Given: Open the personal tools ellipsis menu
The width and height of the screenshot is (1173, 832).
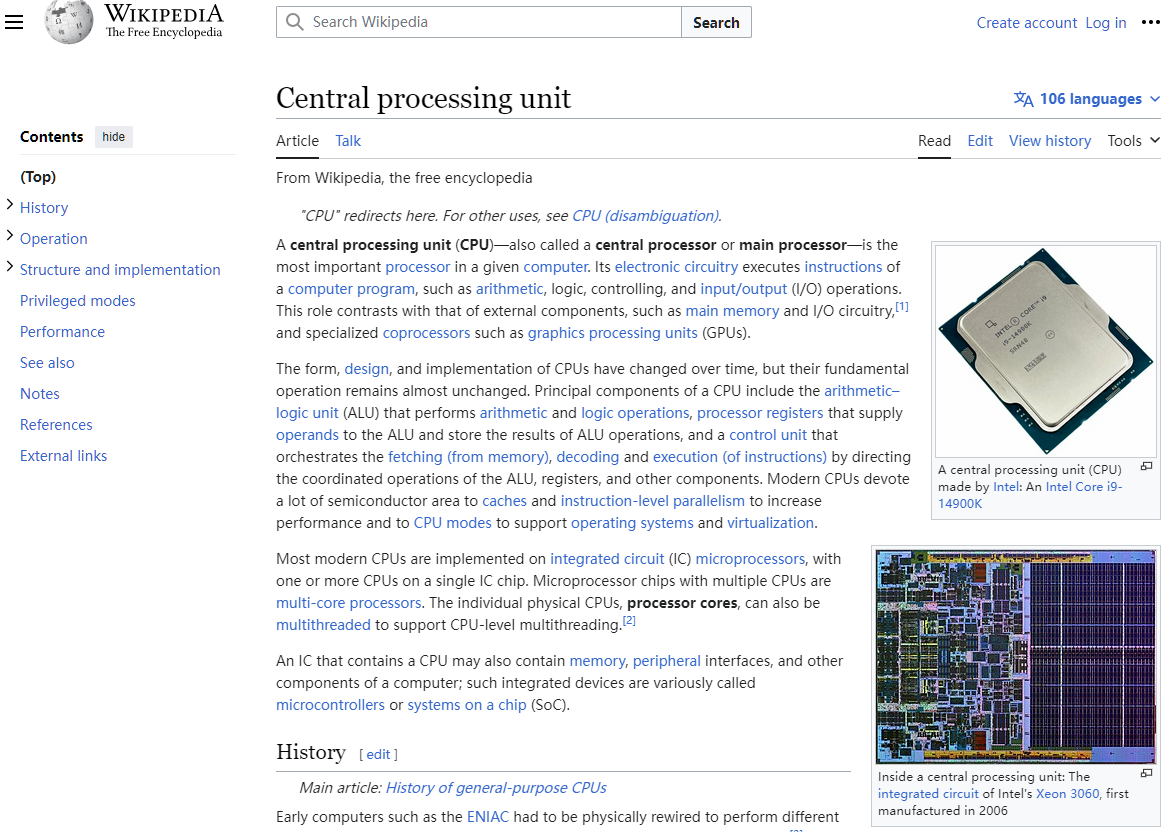Looking at the screenshot, I should [1152, 22].
